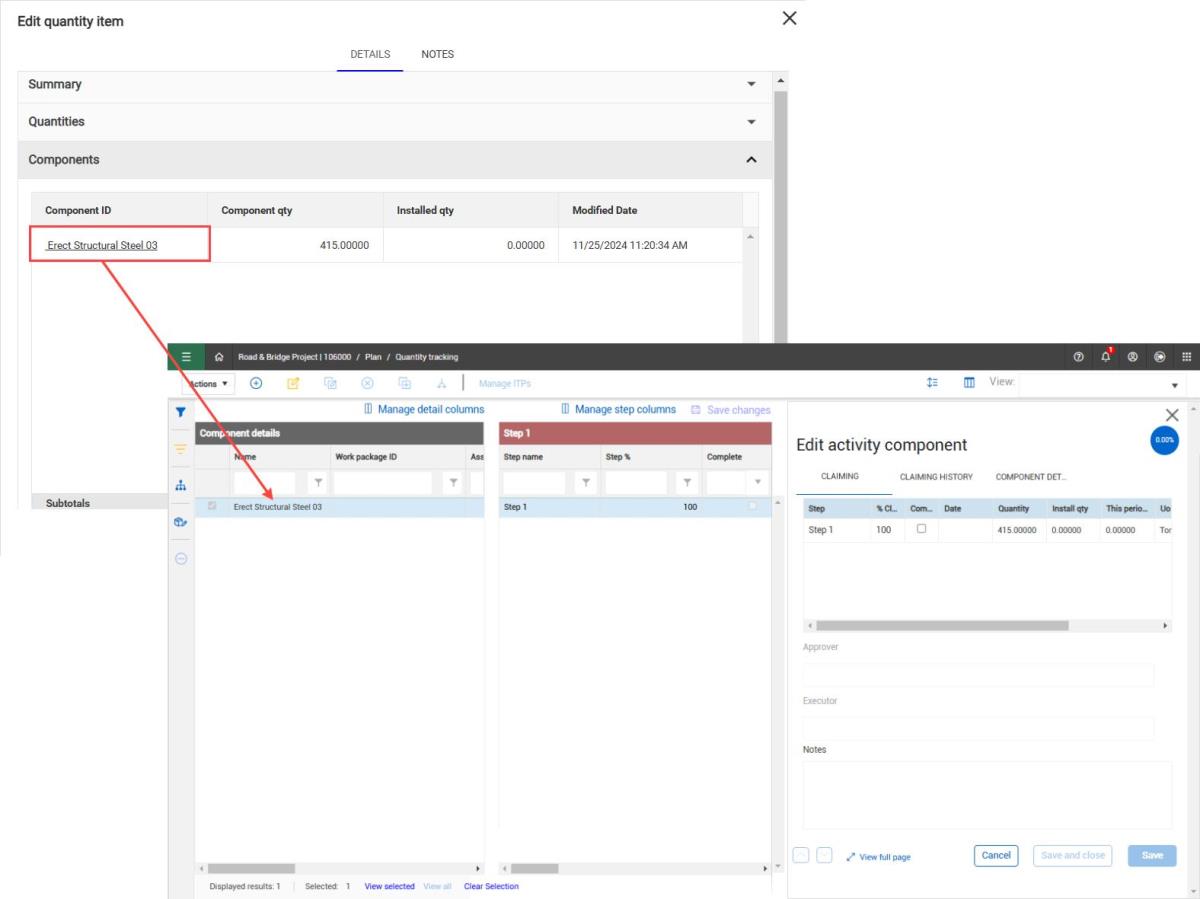Click the Erect Structural Steel 03 link

coord(102,245)
